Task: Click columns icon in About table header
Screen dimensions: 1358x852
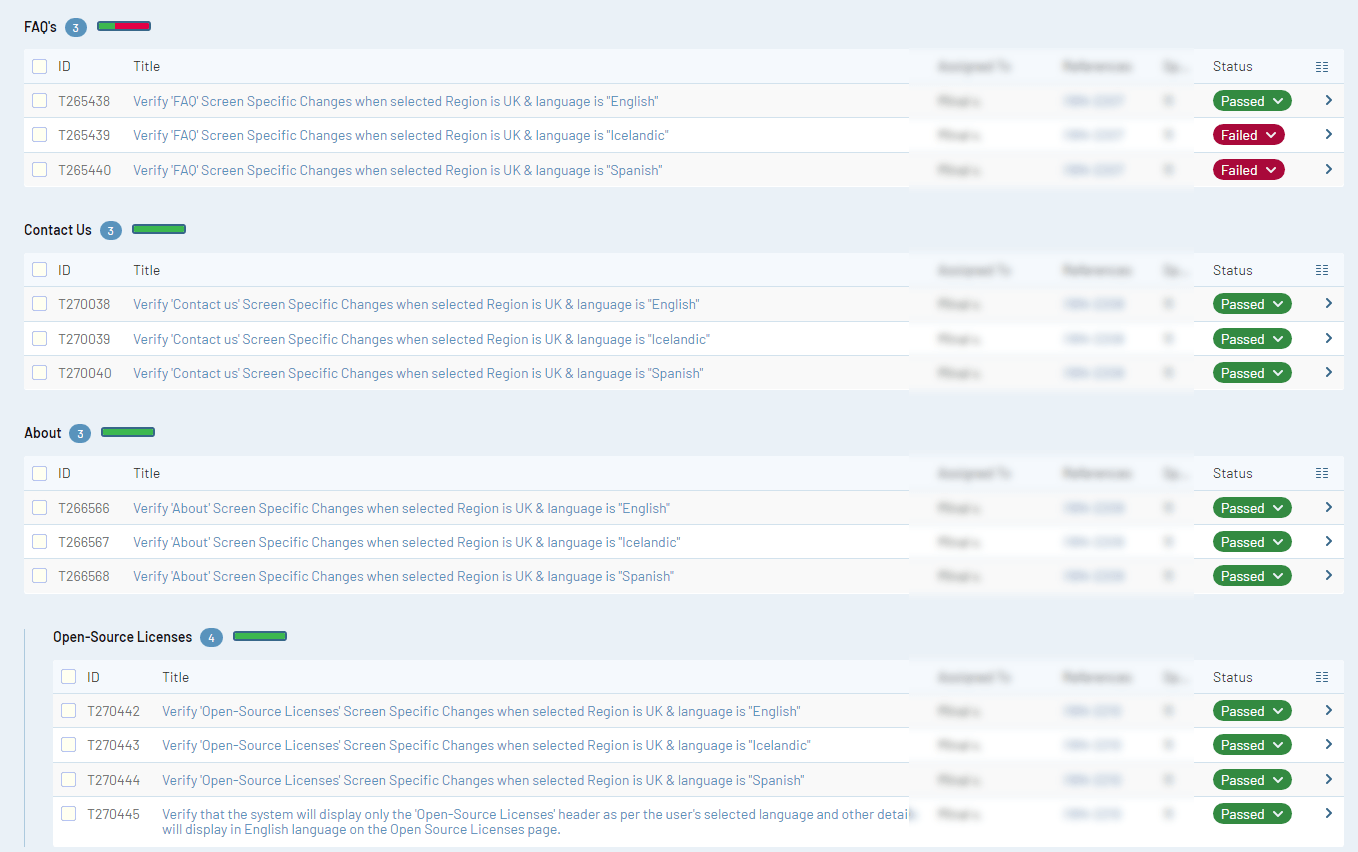Action: (1322, 473)
